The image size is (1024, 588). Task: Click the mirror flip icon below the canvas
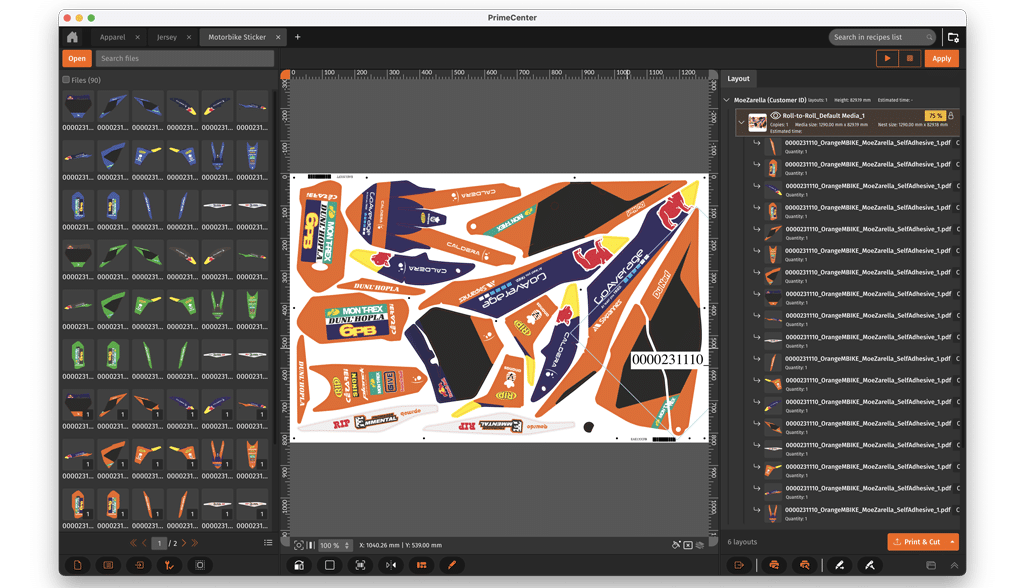tap(391, 565)
